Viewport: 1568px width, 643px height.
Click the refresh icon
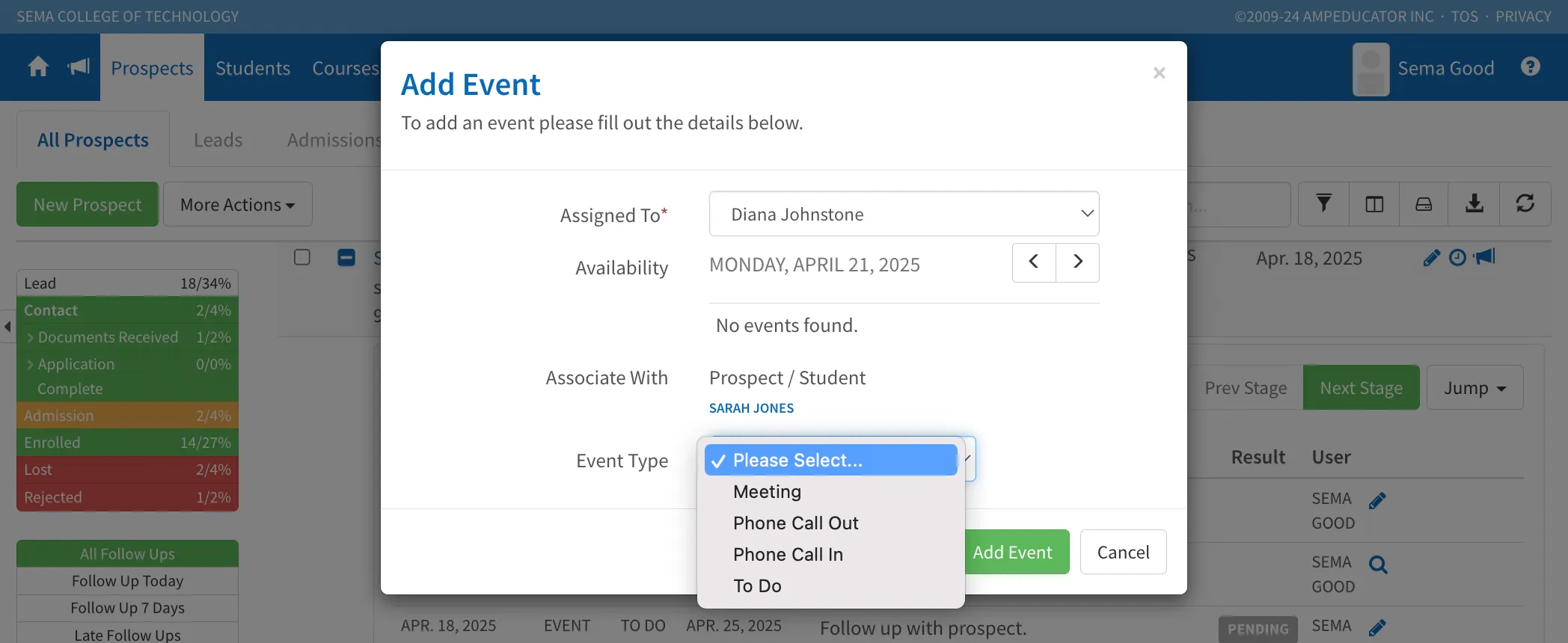pyautogui.click(x=1525, y=203)
